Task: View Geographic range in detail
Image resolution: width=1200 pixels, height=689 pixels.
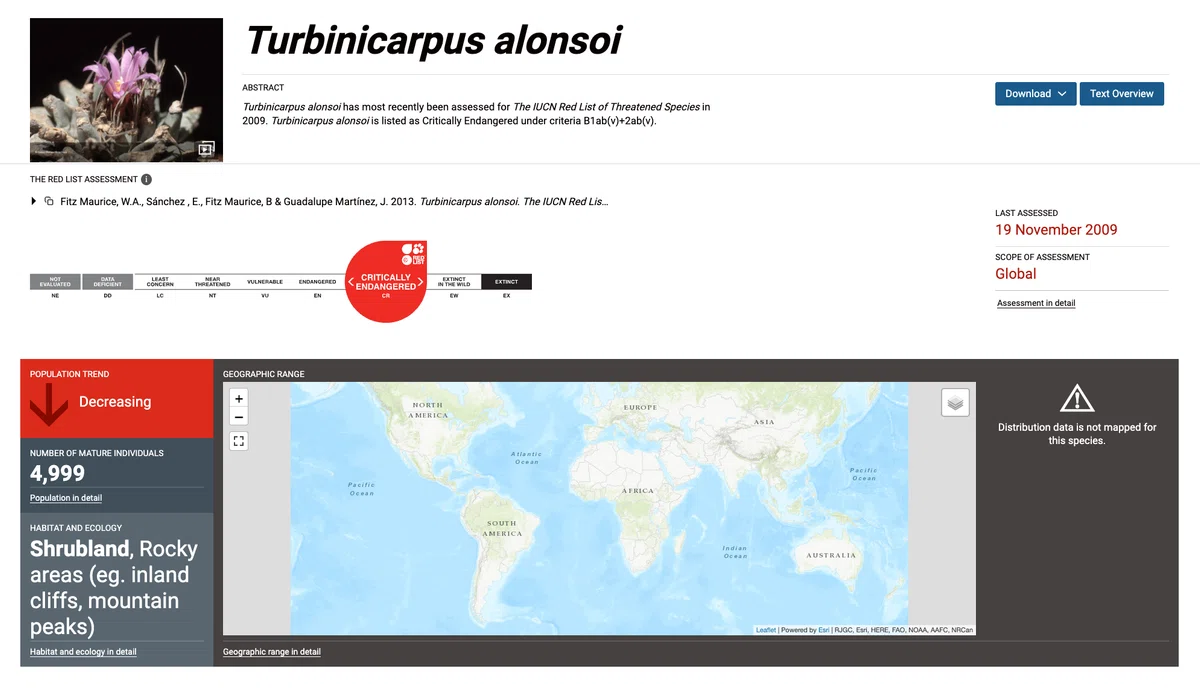Action: [x=272, y=652]
